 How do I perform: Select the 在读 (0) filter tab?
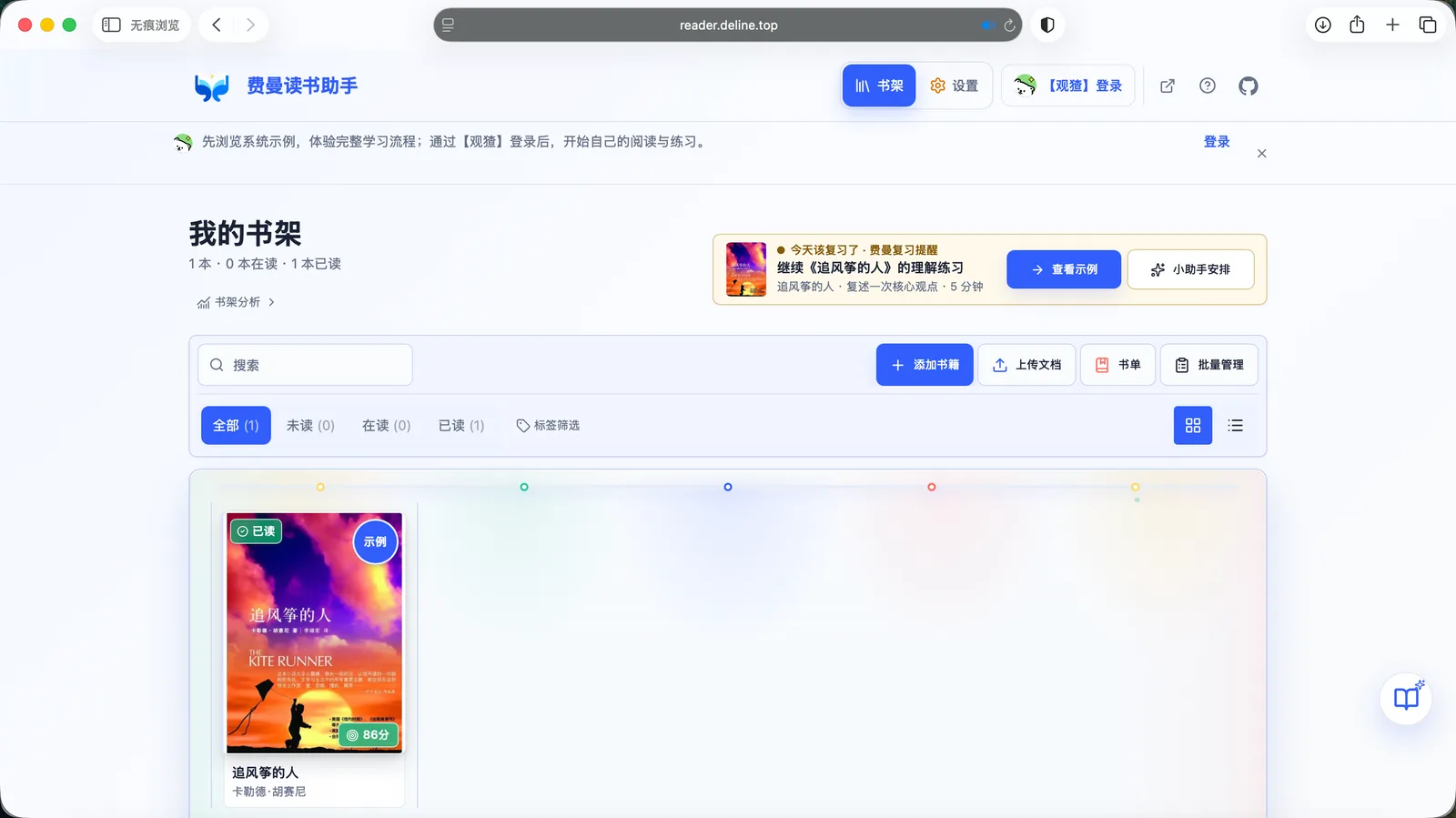386,425
